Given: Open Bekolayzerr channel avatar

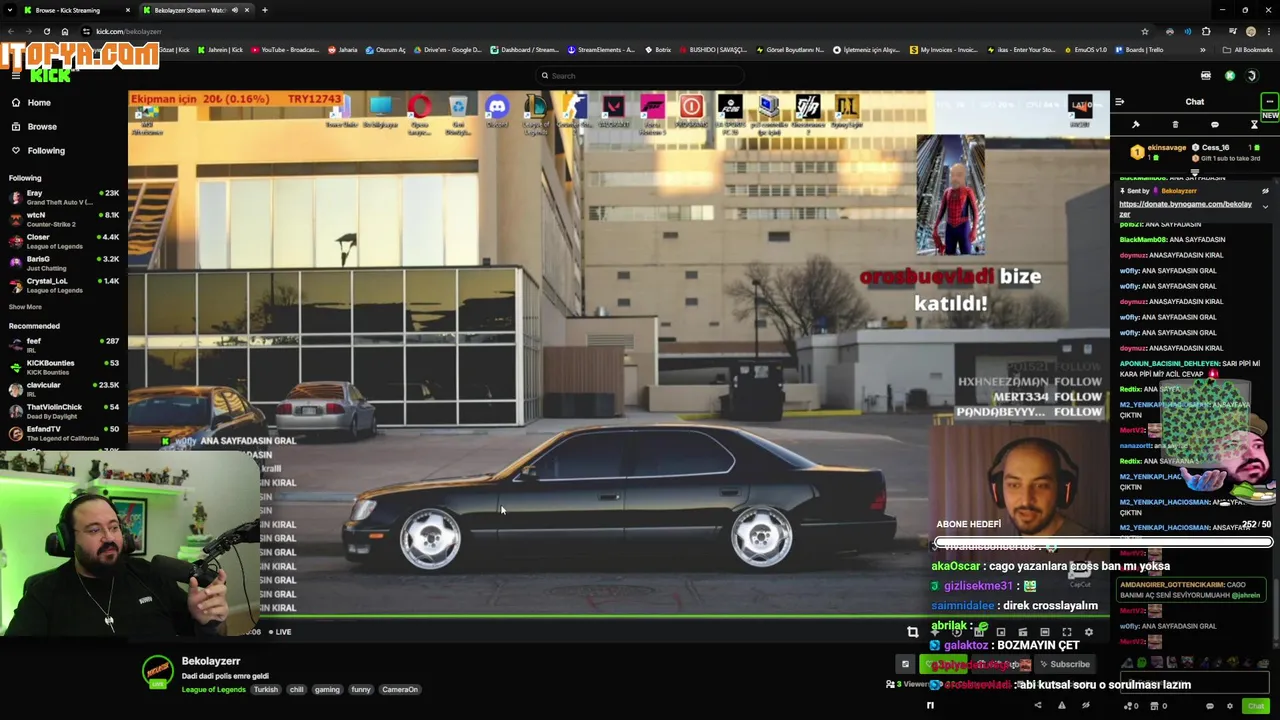Looking at the screenshot, I should tap(157, 671).
